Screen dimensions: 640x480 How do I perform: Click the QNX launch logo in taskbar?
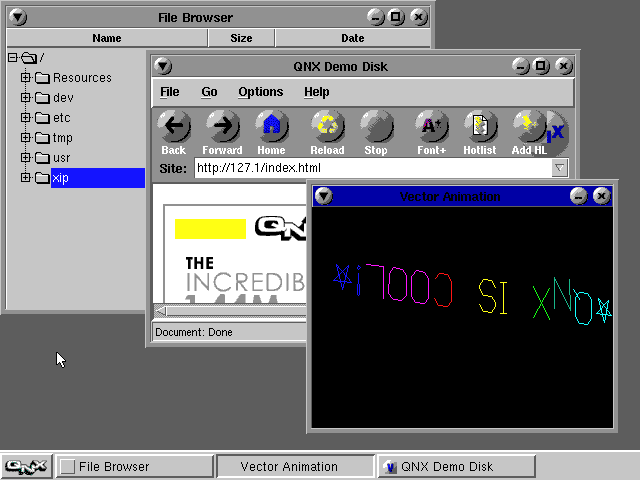(26, 466)
